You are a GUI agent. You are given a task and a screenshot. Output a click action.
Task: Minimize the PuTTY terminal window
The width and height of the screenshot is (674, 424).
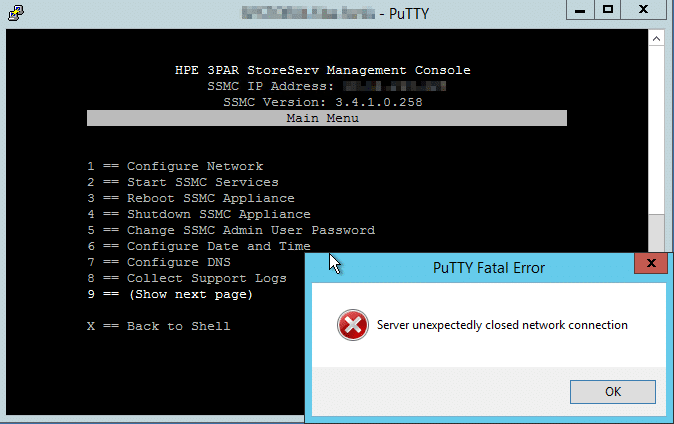580,10
